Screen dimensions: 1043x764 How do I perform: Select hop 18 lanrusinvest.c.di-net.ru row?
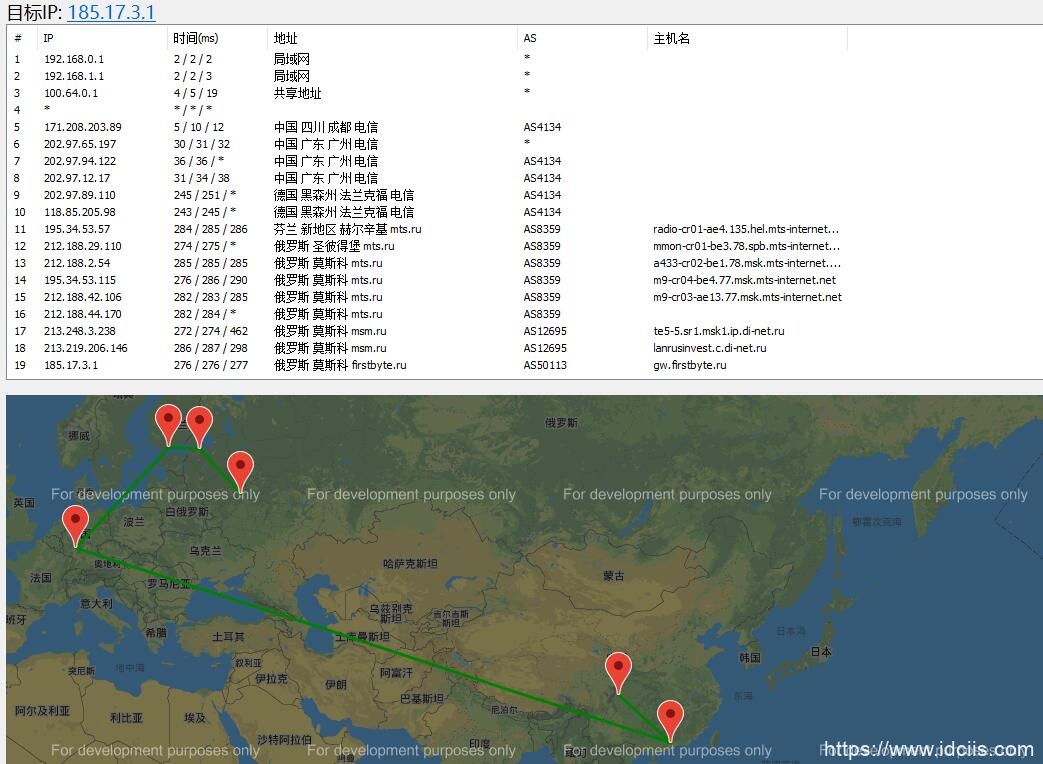(300, 348)
